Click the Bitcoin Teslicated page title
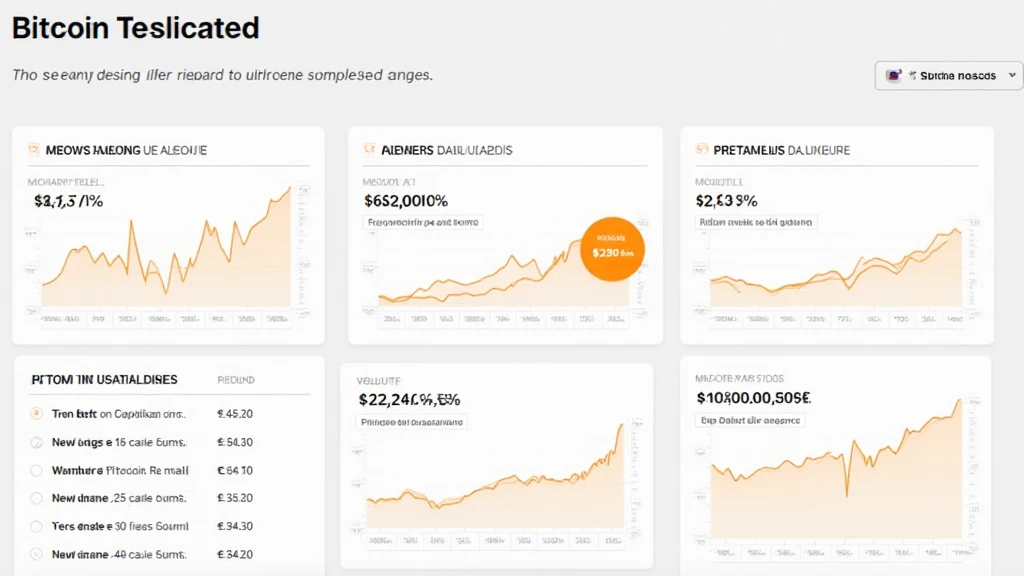 click(136, 28)
